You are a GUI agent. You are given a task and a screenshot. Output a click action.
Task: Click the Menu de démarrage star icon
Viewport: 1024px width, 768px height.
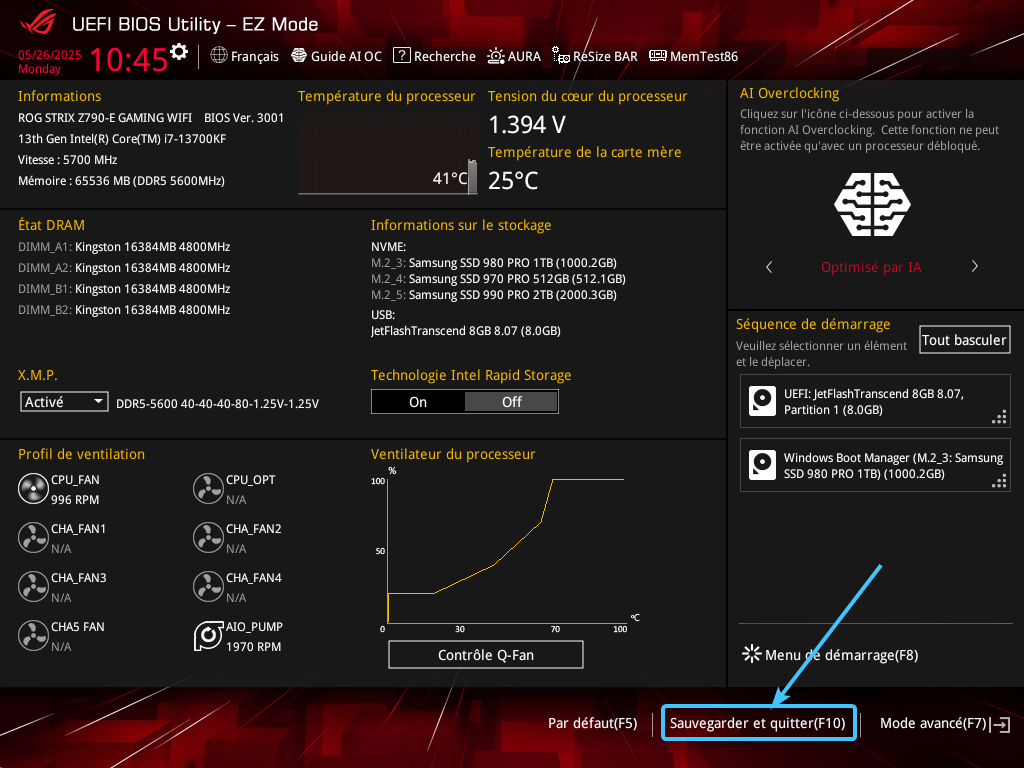point(752,654)
